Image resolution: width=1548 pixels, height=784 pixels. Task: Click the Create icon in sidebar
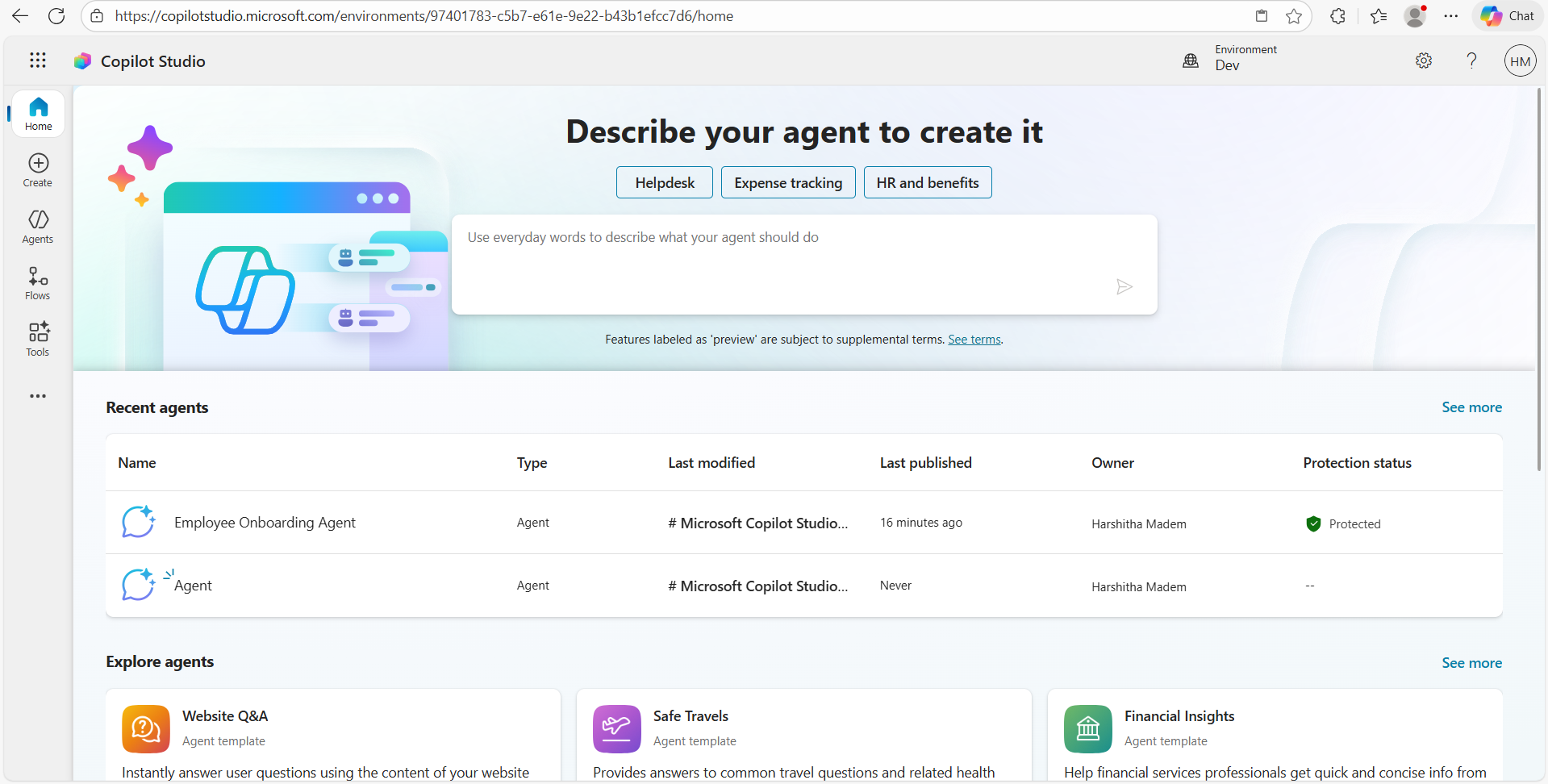pos(38,170)
